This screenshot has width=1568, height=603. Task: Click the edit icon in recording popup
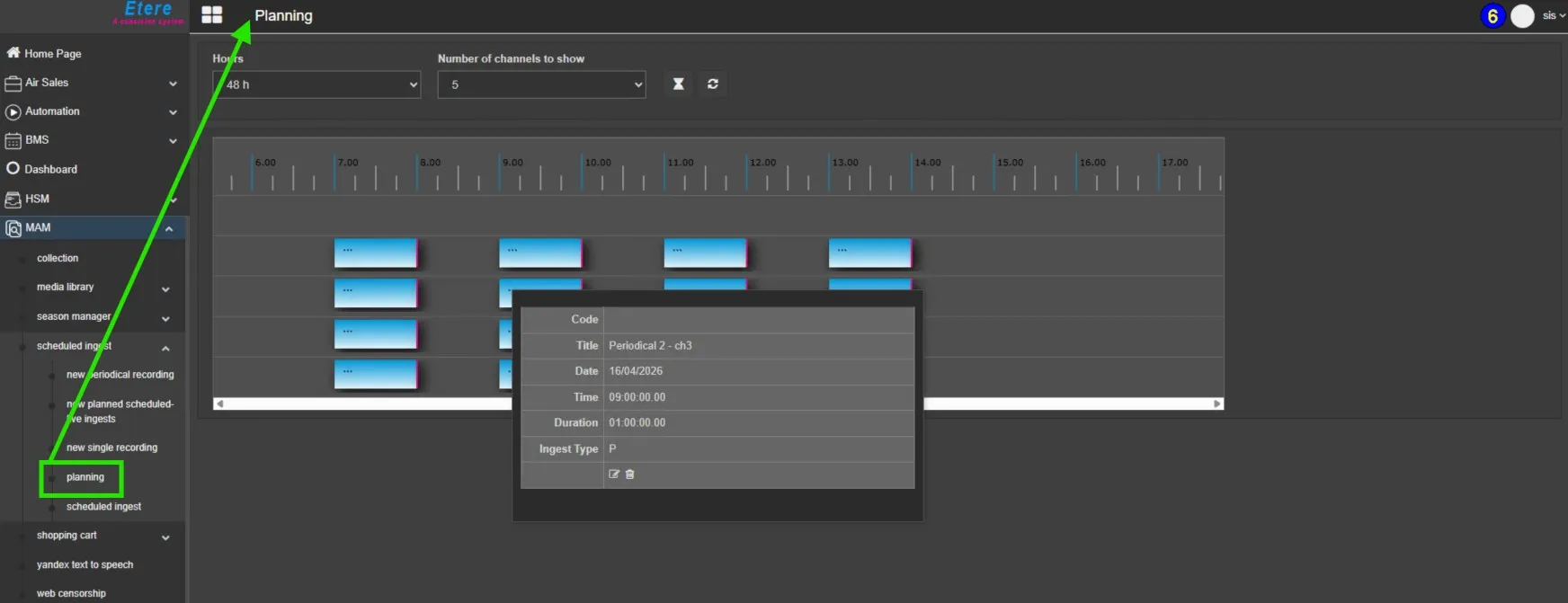(614, 474)
